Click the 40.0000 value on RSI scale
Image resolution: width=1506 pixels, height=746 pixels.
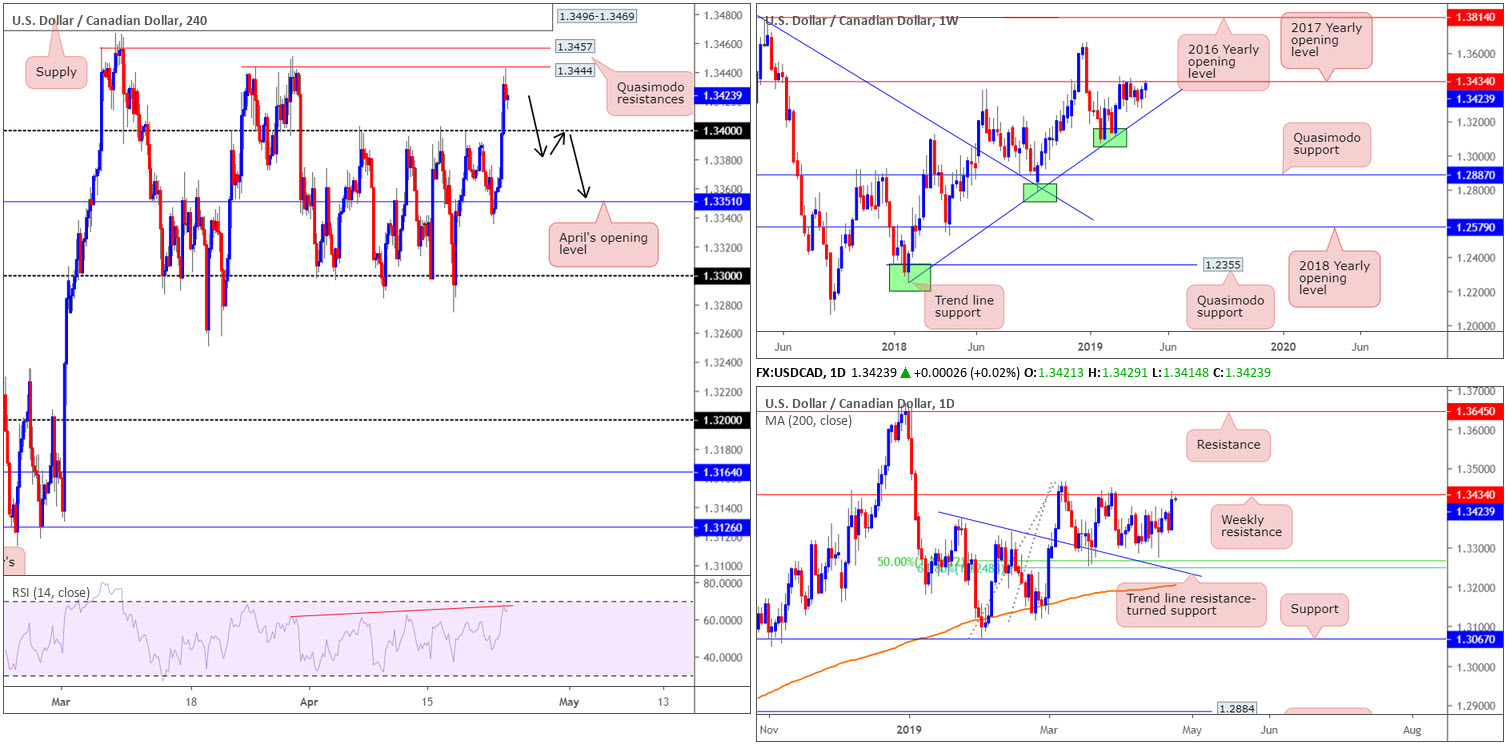[x=723, y=658]
